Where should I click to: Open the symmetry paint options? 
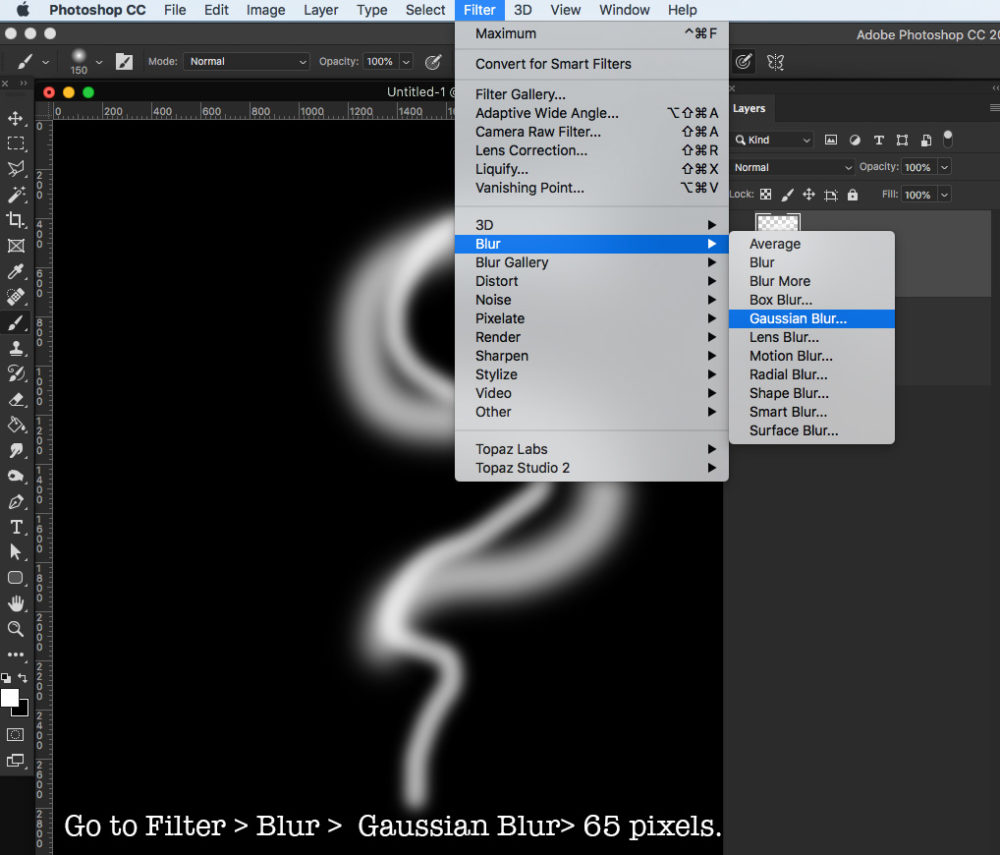click(775, 62)
